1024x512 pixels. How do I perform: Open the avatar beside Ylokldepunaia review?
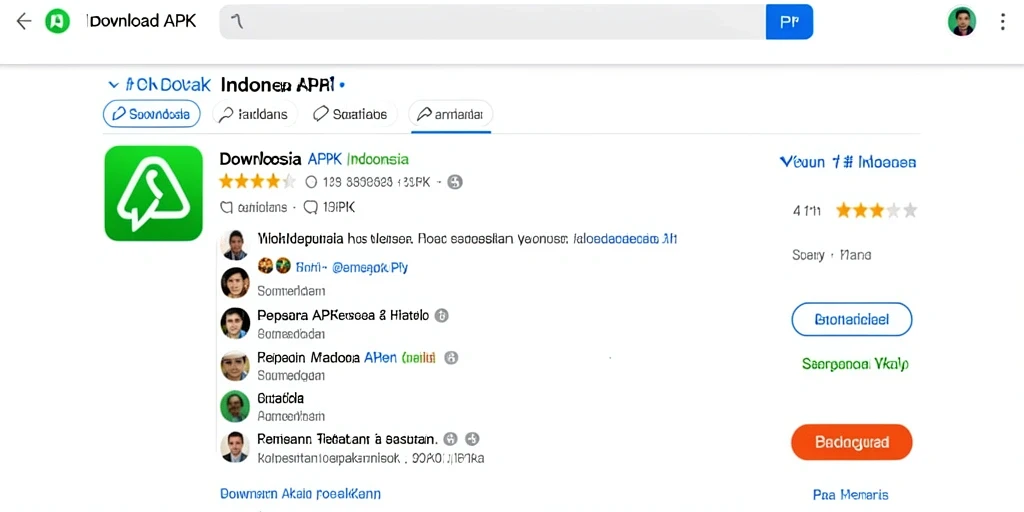[x=234, y=245]
